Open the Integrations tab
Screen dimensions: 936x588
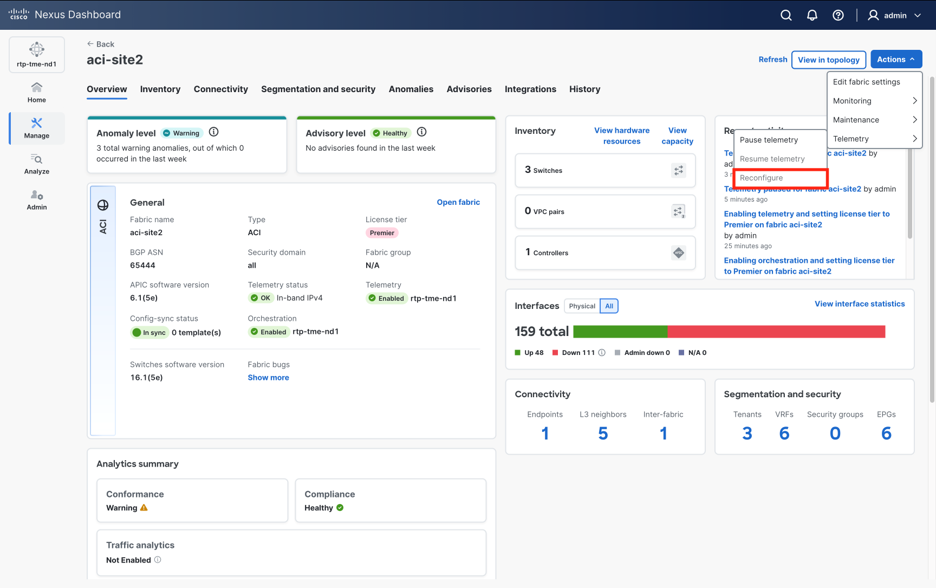click(530, 89)
